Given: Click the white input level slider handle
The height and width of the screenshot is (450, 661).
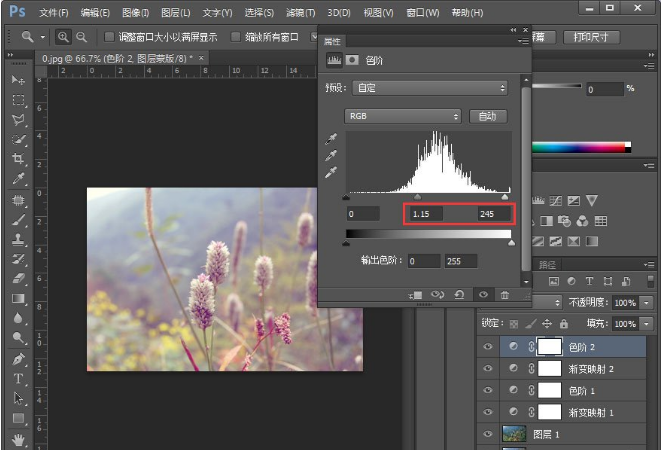Looking at the screenshot, I should point(505,197).
